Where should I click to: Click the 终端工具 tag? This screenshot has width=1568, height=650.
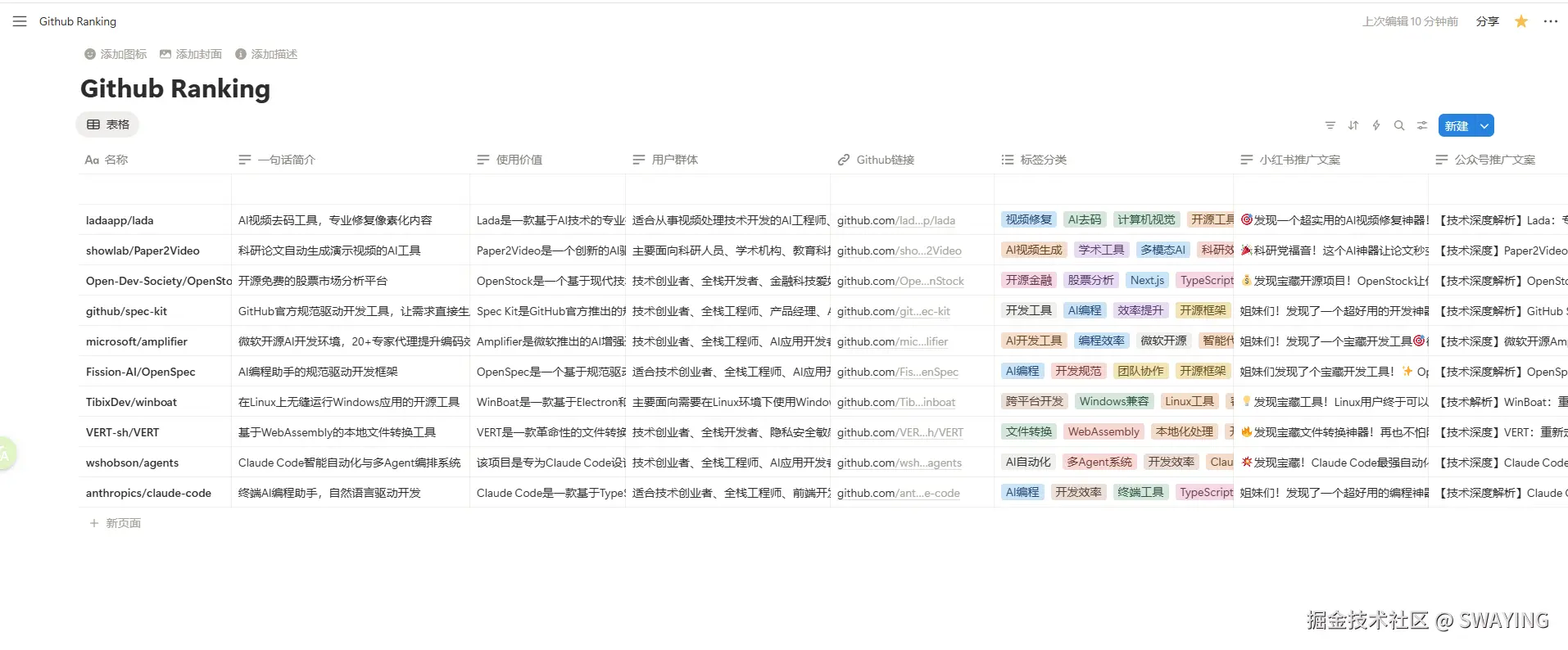[1140, 492]
